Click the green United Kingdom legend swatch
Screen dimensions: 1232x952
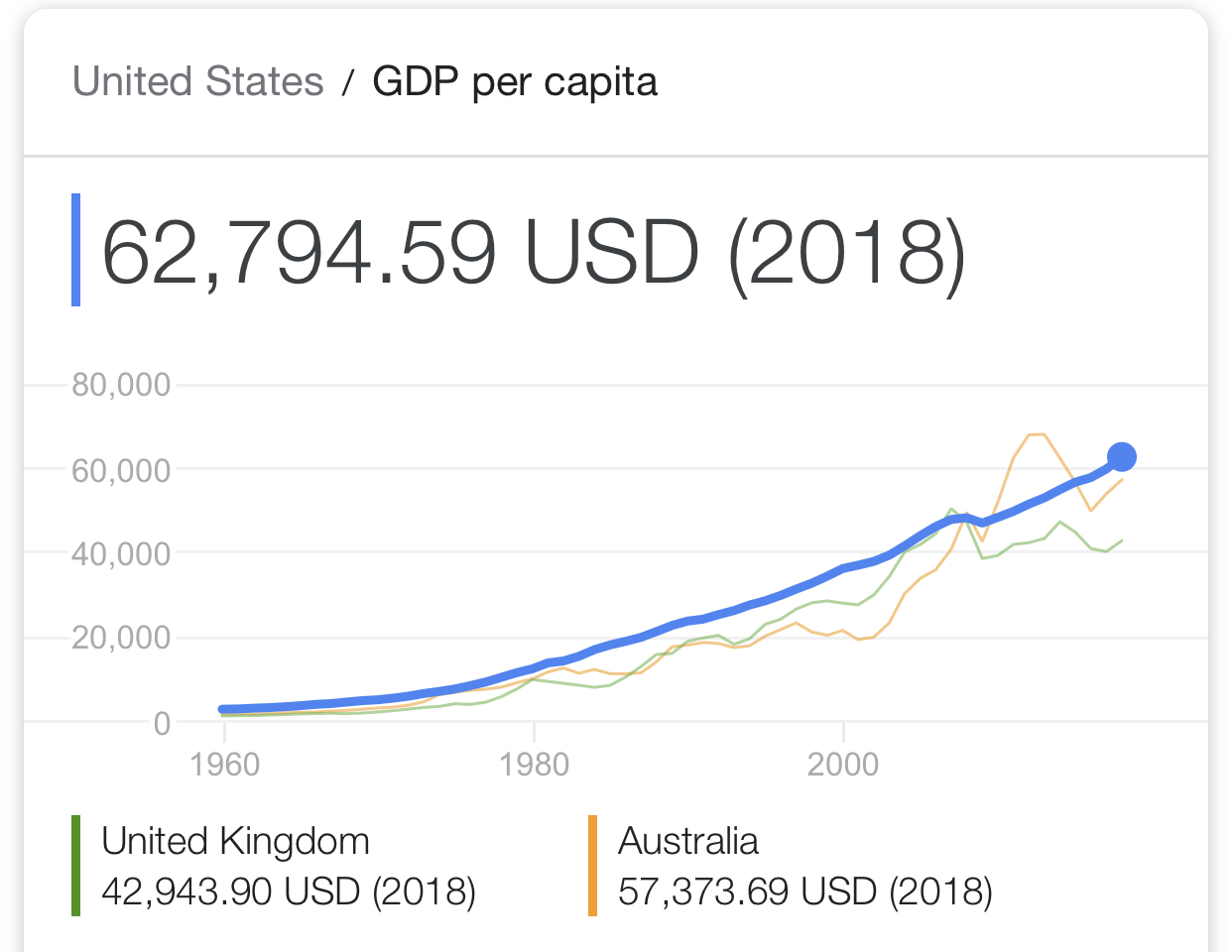pos(76,866)
